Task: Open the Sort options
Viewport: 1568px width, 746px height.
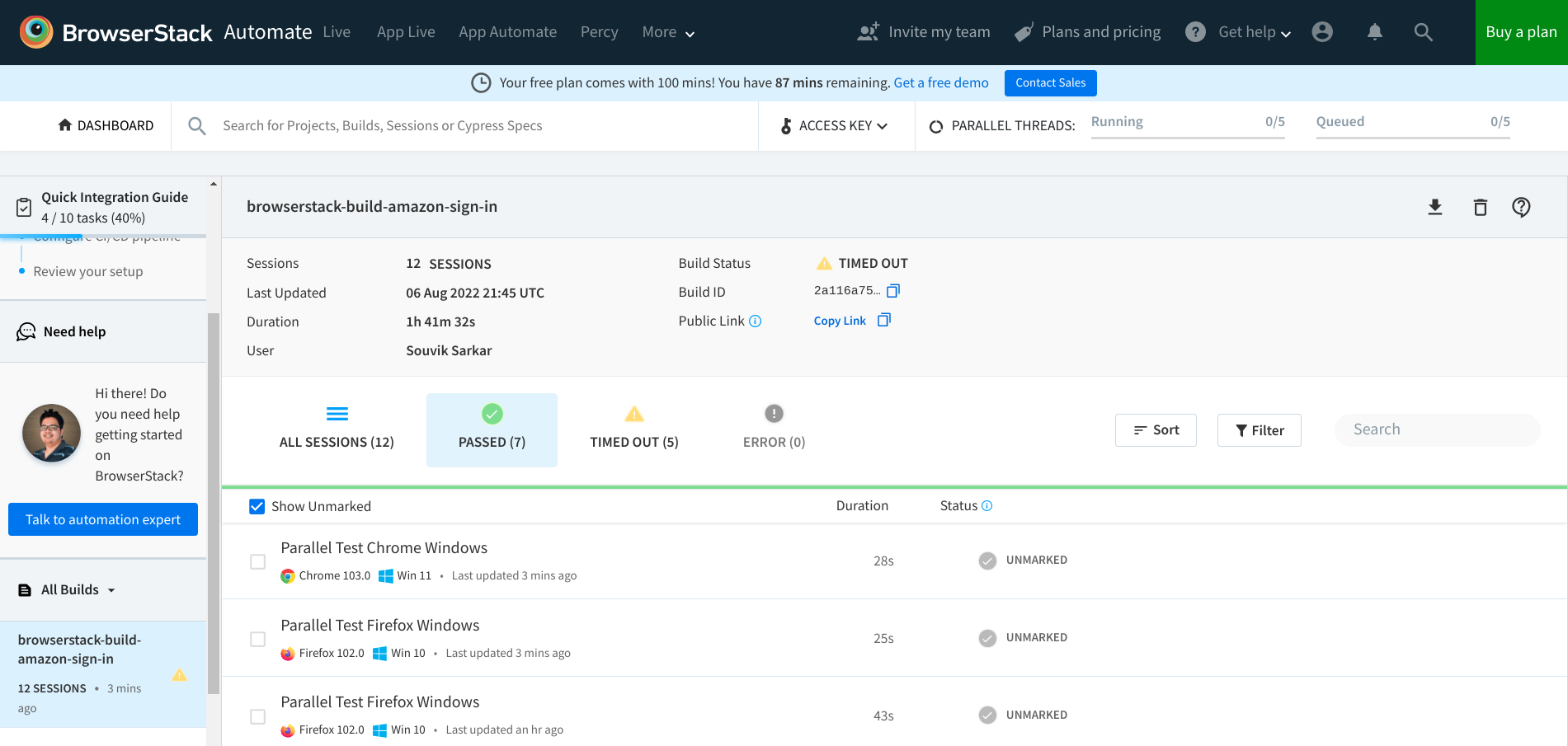Action: click(1156, 430)
